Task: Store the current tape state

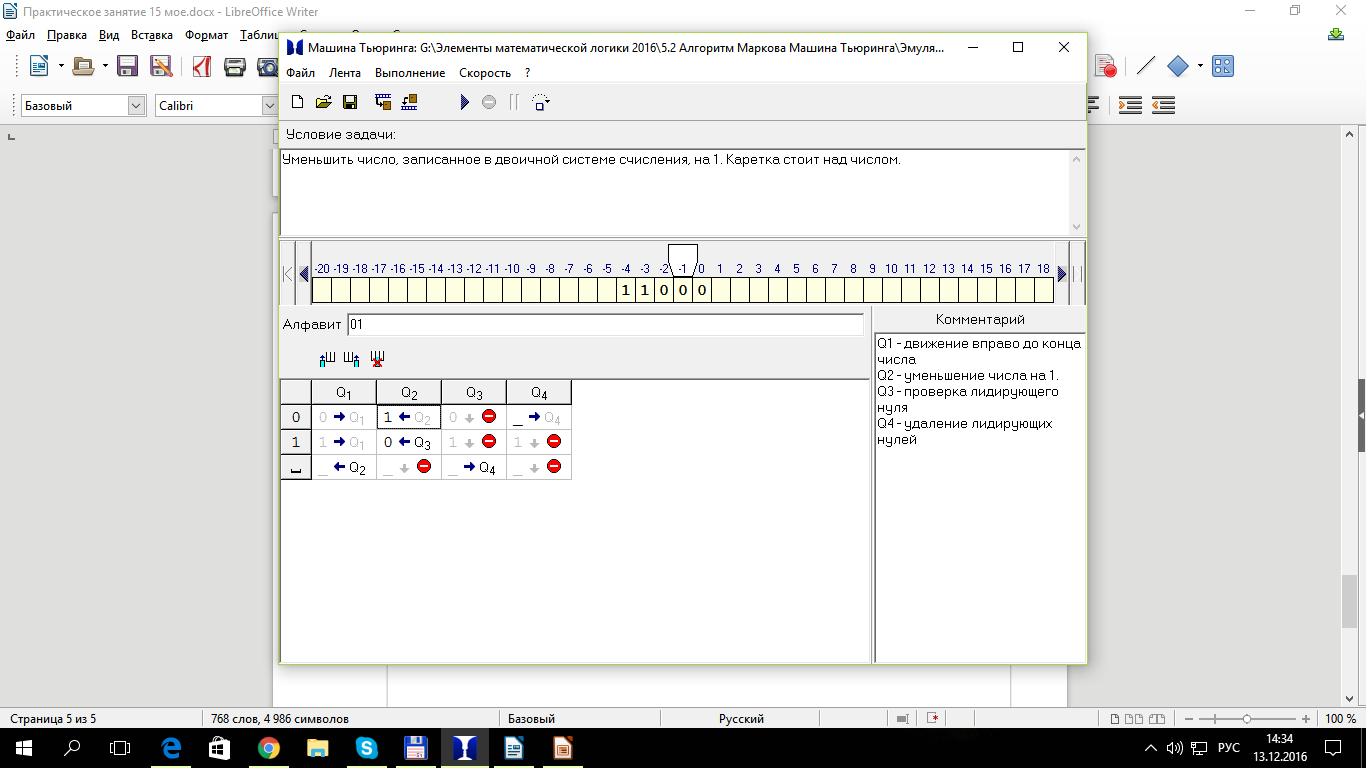Action: (x=382, y=102)
